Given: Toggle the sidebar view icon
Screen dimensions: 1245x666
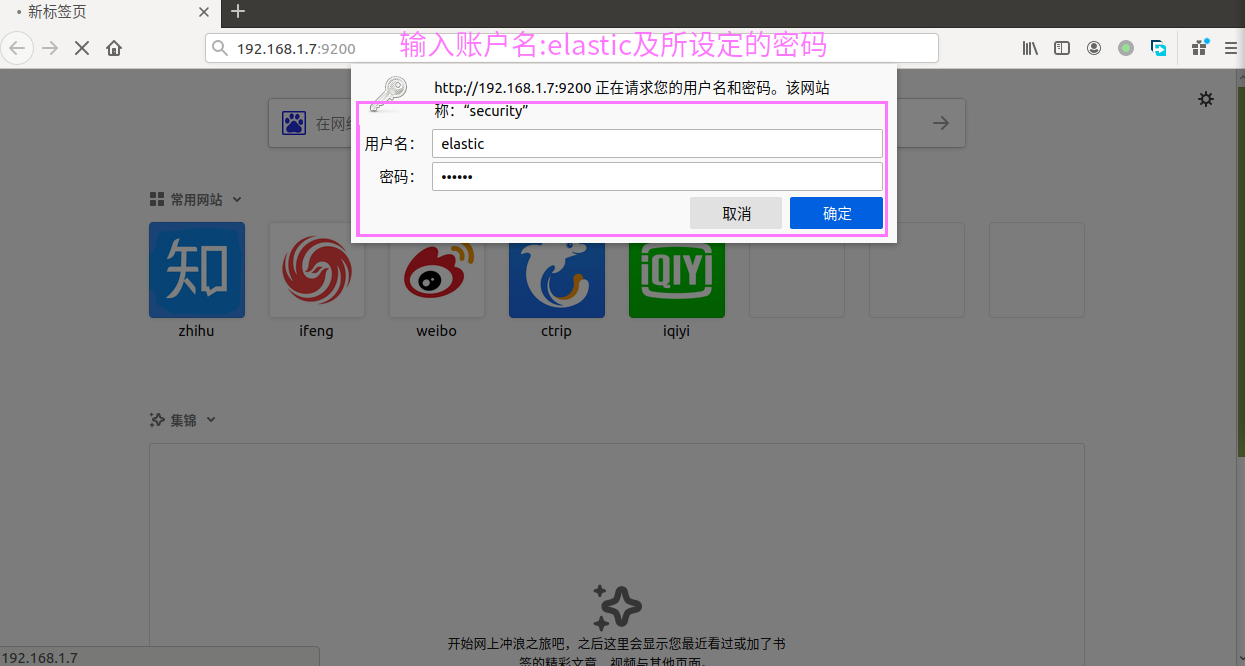Looking at the screenshot, I should pyautogui.click(x=1062, y=48).
